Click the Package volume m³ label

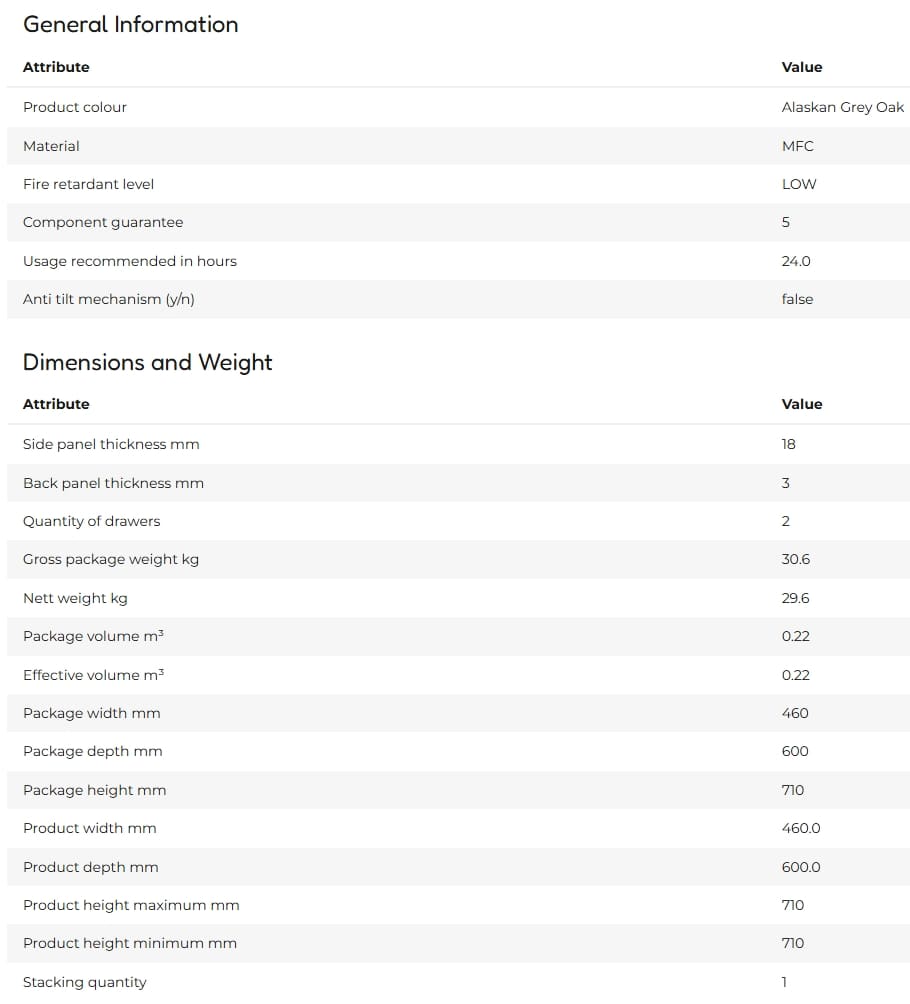click(x=93, y=636)
